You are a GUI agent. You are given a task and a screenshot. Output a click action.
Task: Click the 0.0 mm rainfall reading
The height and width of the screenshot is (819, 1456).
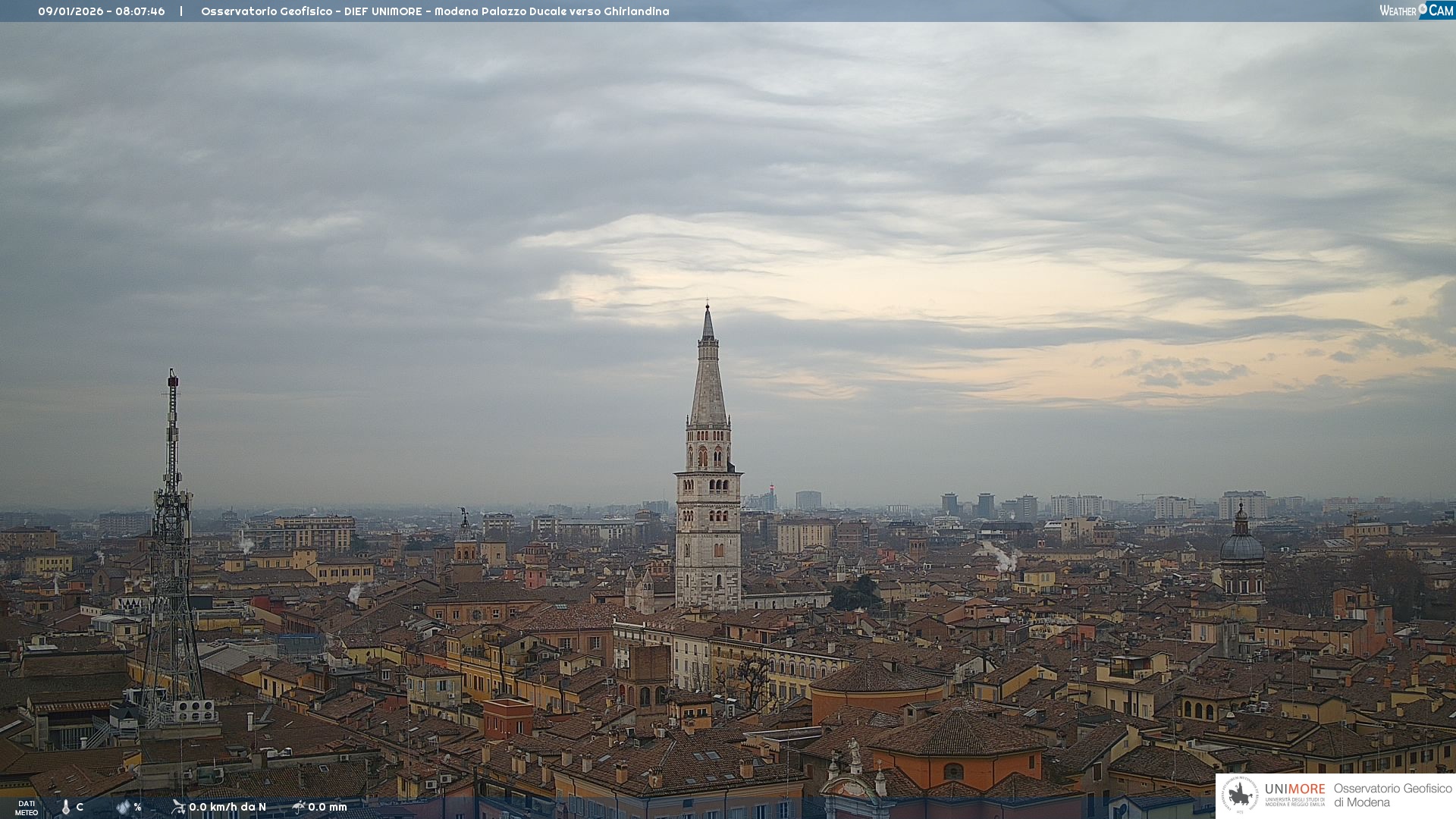coord(328,807)
